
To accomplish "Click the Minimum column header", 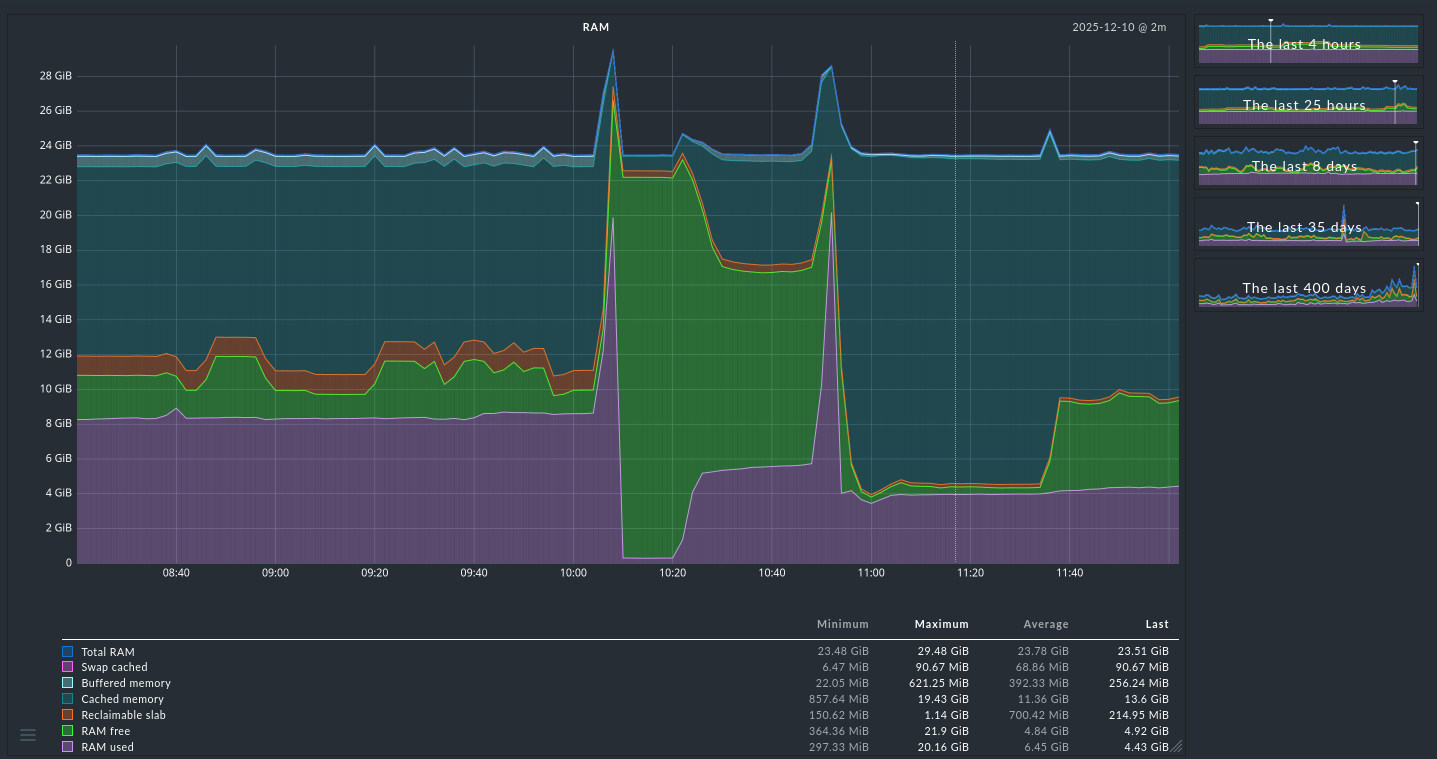I will (842, 624).
